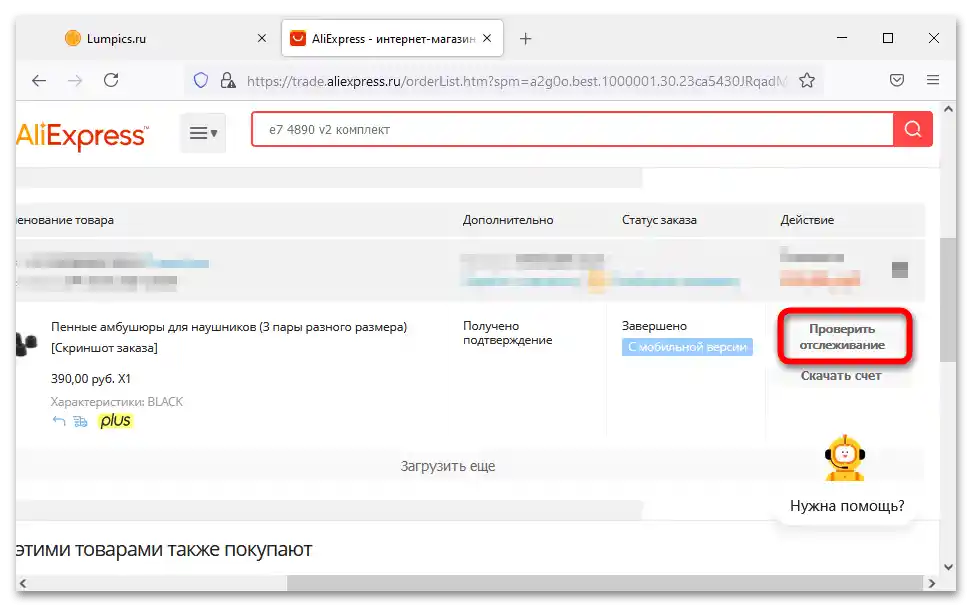Click Скачать счет link
972x607 pixels.
point(841,376)
